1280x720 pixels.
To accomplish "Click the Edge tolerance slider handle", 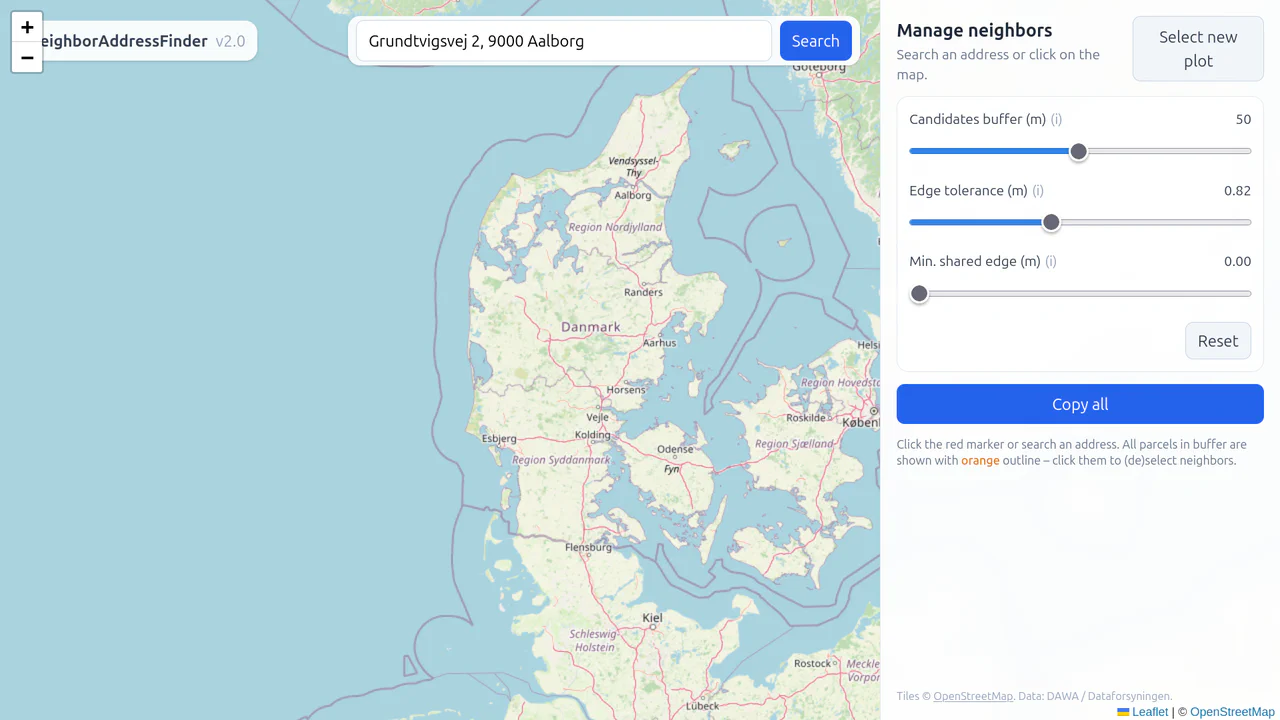I will click(1051, 222).
